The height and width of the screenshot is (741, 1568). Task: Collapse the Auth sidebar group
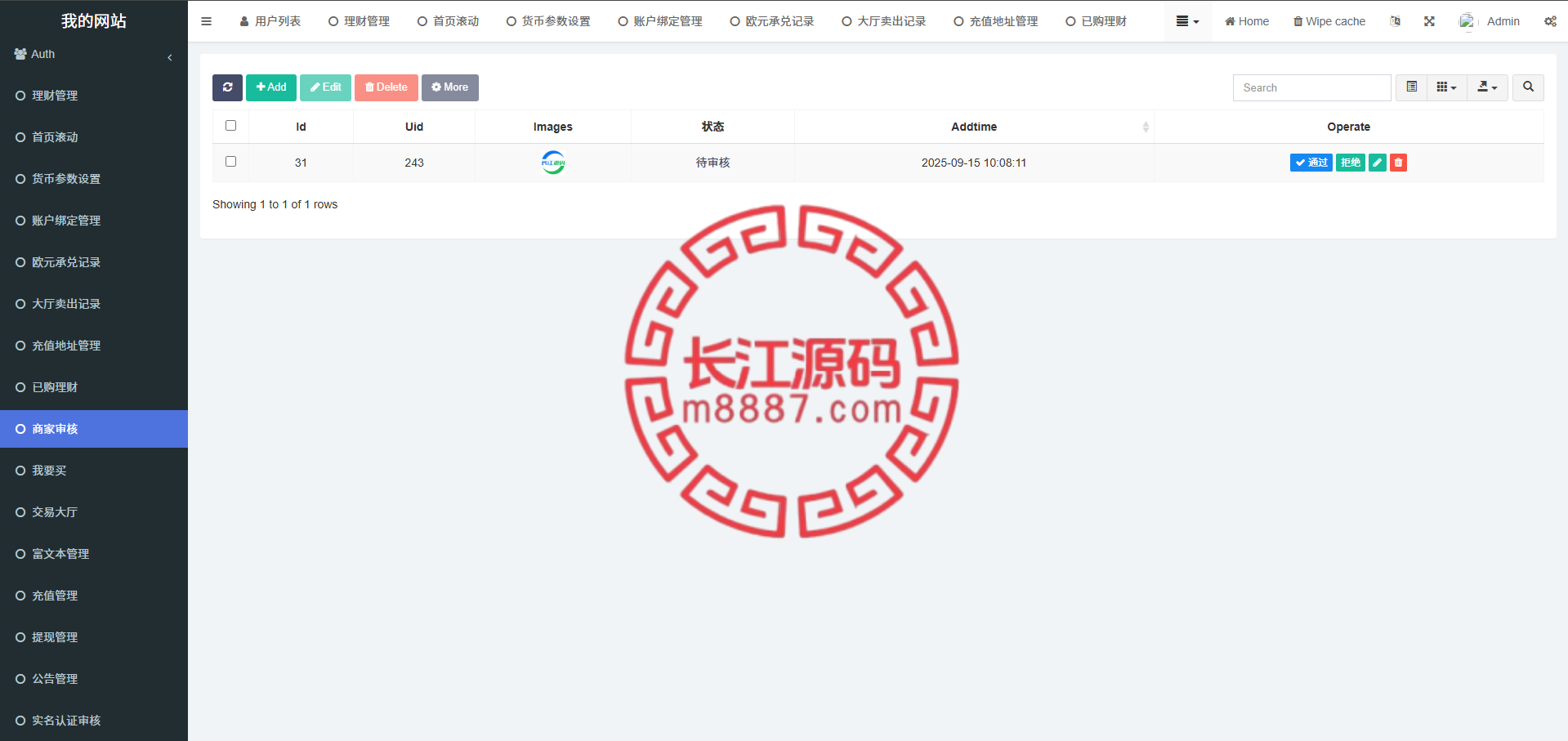94,55
